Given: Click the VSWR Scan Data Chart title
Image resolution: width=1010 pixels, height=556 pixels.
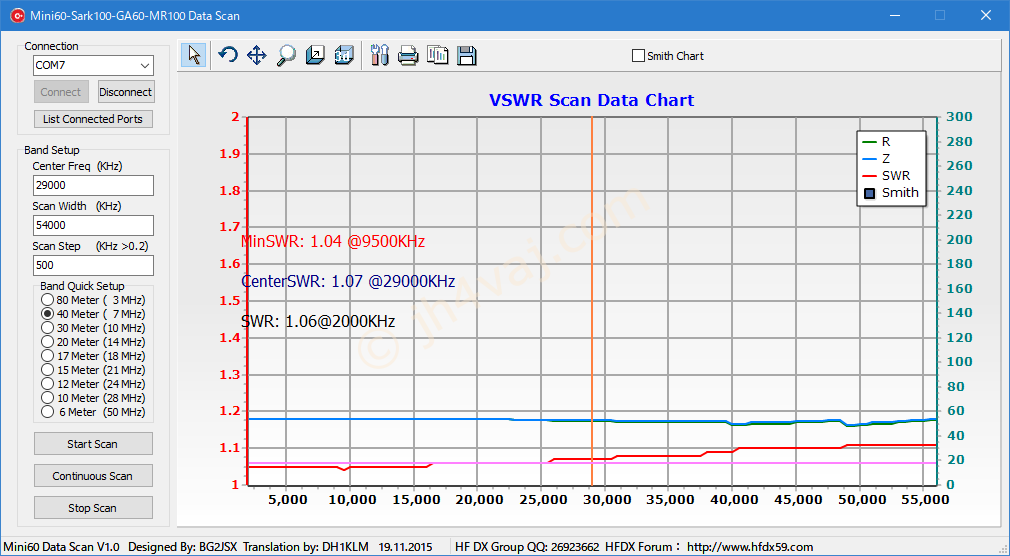Looking at the screenshot, I should [x=591, y=101].
